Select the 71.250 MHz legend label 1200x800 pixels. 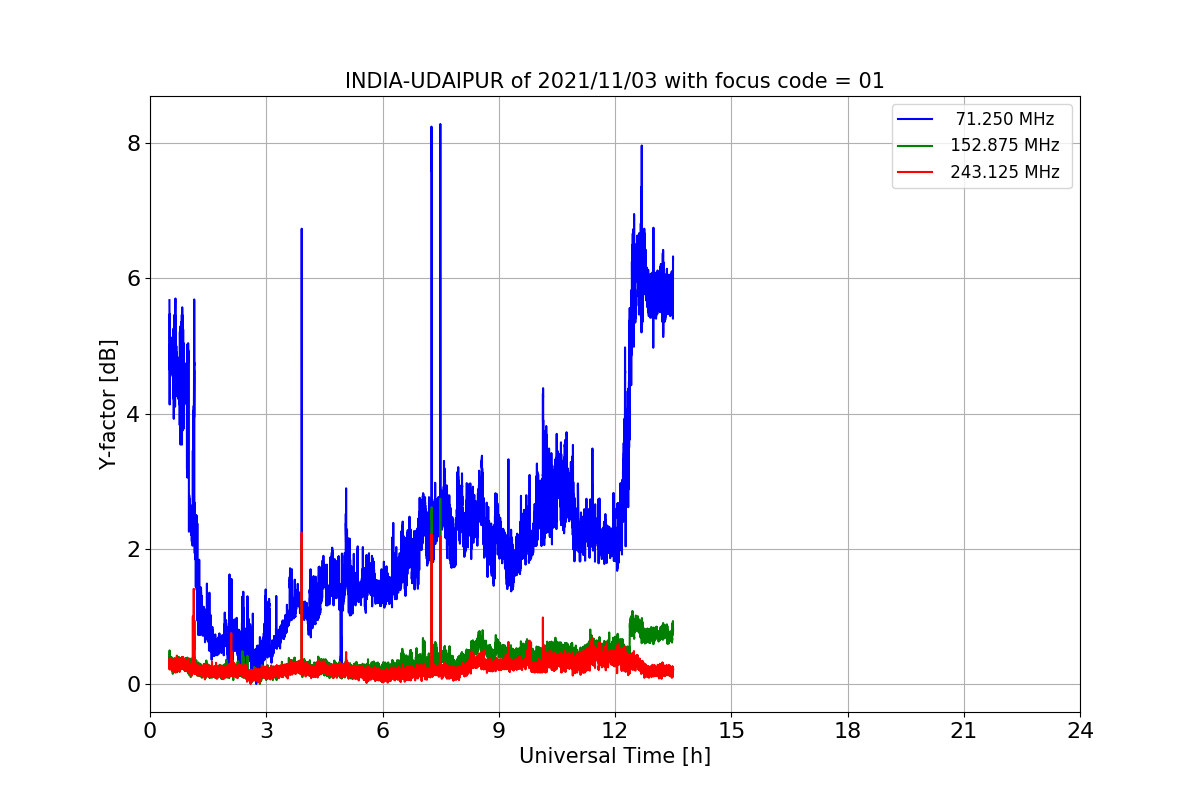[1005, 119]
